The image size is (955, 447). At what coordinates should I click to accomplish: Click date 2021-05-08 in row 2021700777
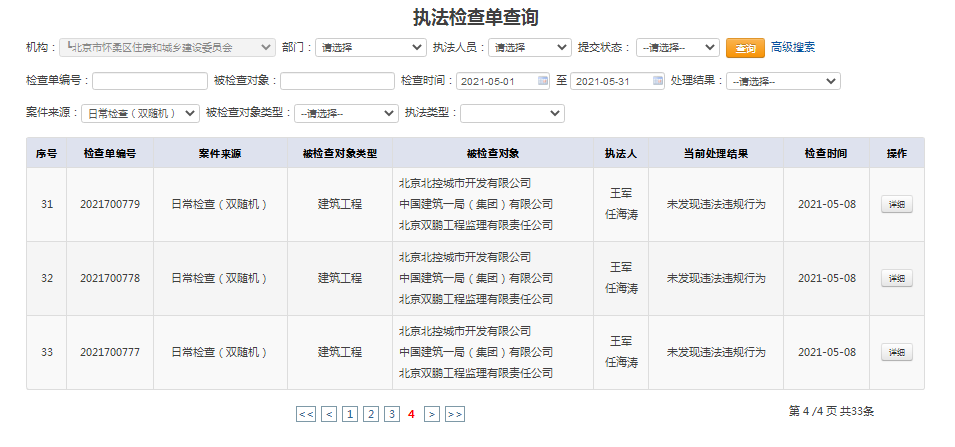click(826, 352)
